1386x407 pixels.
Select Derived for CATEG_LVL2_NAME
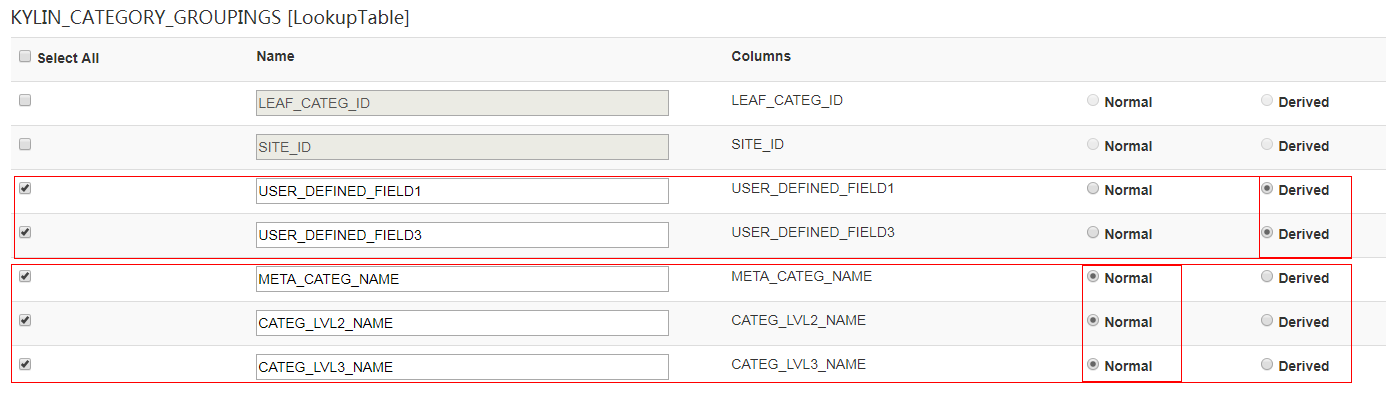pos(1267,321)
